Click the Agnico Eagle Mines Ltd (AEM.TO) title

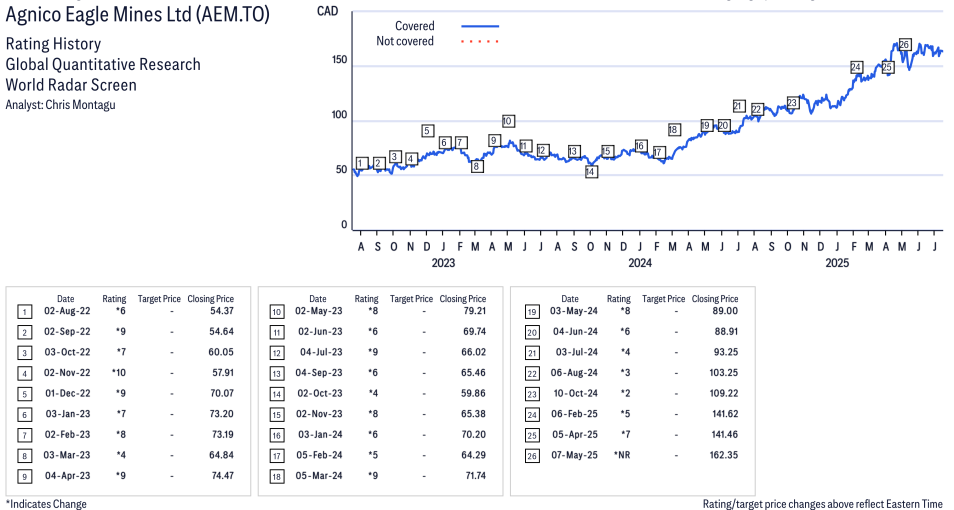coord(138,15)
